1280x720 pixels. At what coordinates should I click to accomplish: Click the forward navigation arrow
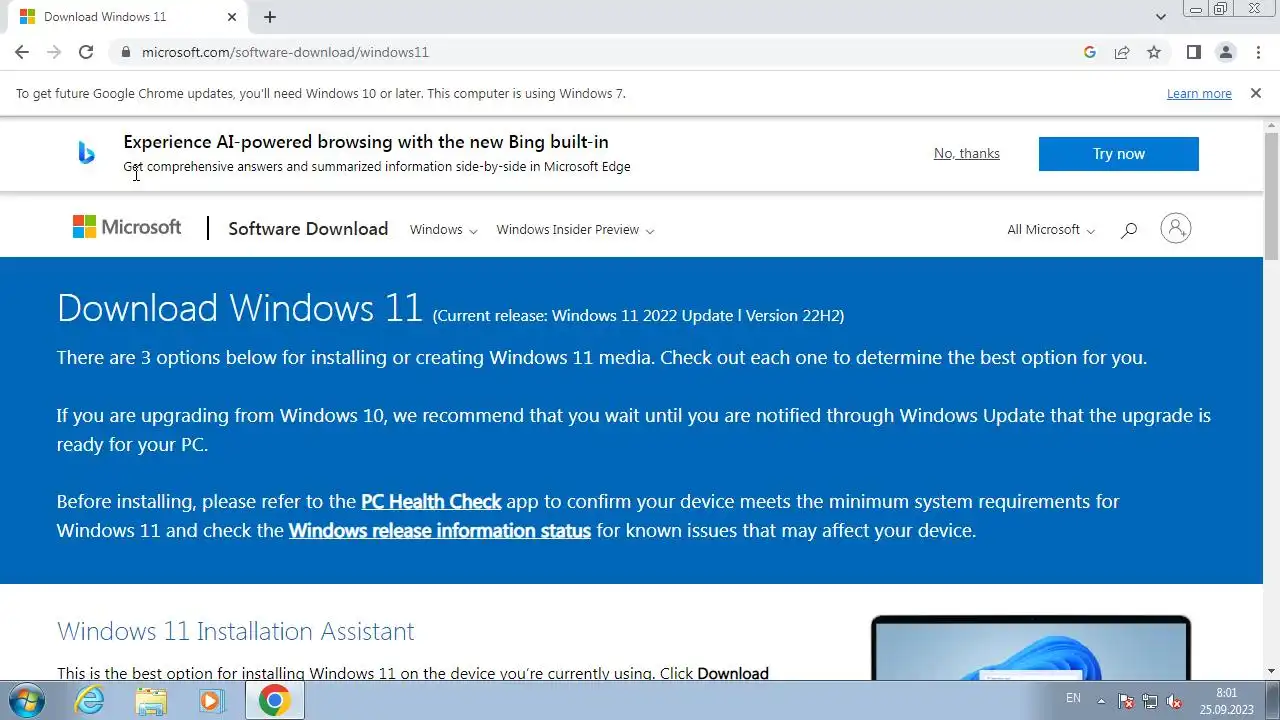click(54, 52)
